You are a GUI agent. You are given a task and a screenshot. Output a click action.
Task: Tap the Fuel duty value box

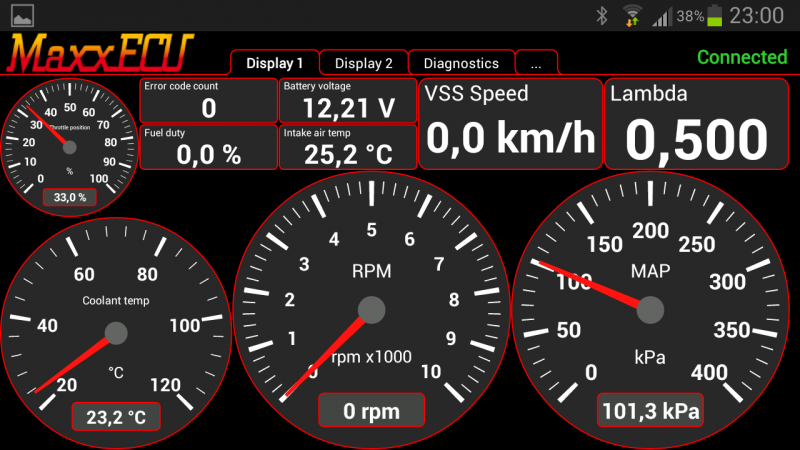click(x=208, y=146)
